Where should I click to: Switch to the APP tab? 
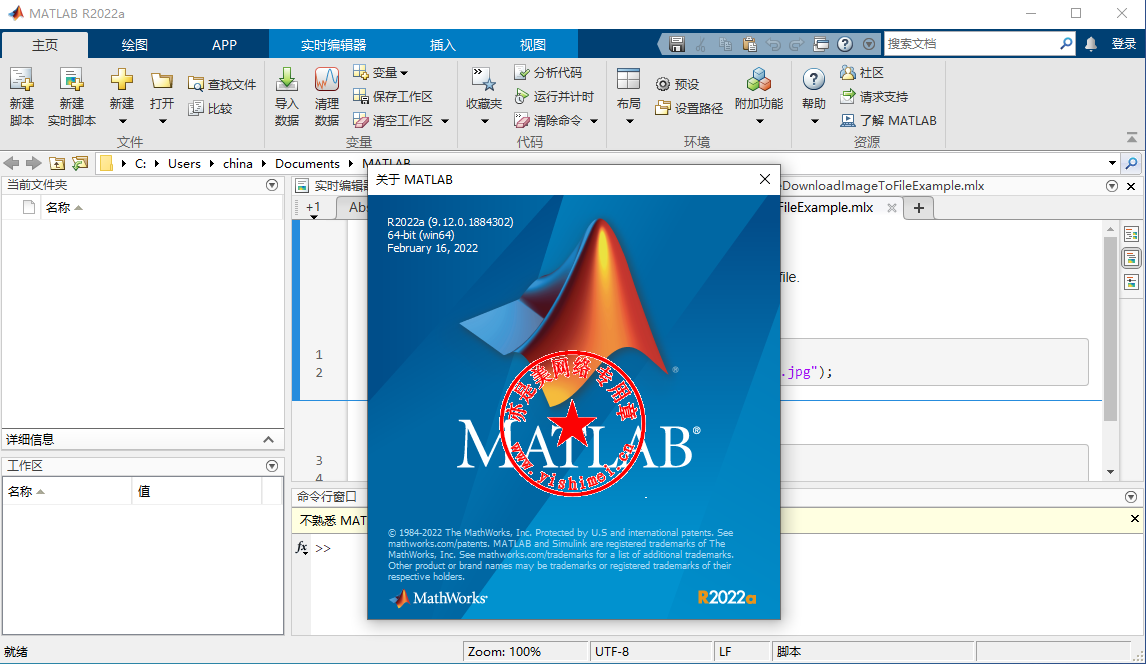coord(224,45)
